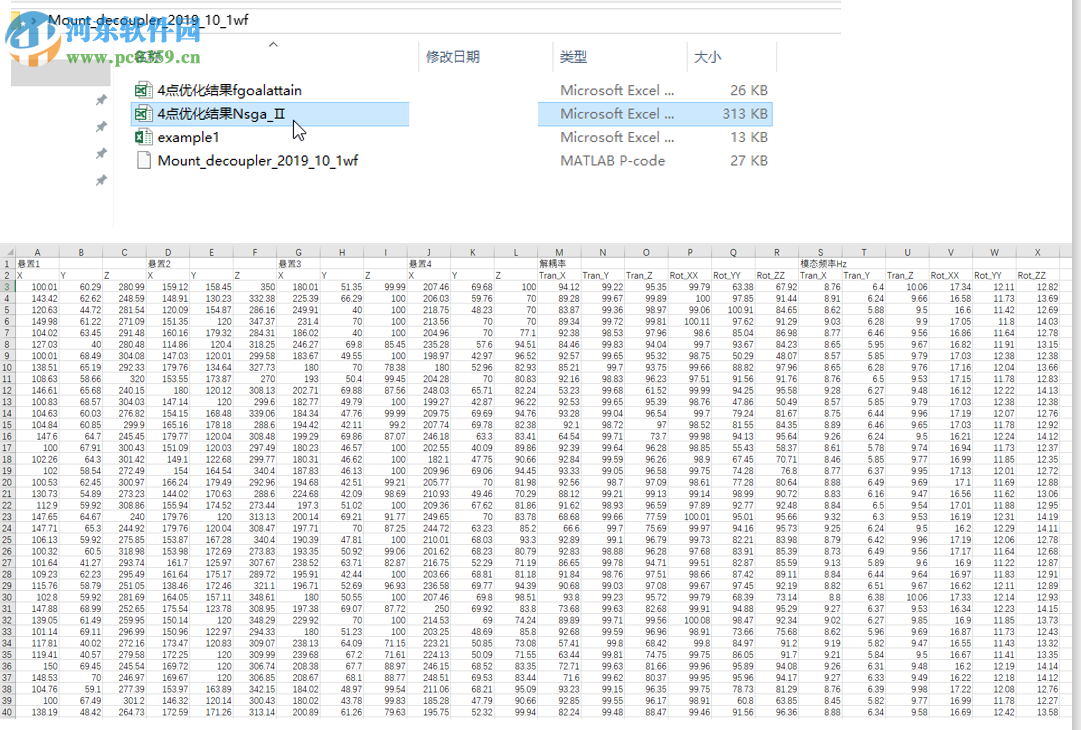Click the 26 KB size entry

(x=749, y=90)
